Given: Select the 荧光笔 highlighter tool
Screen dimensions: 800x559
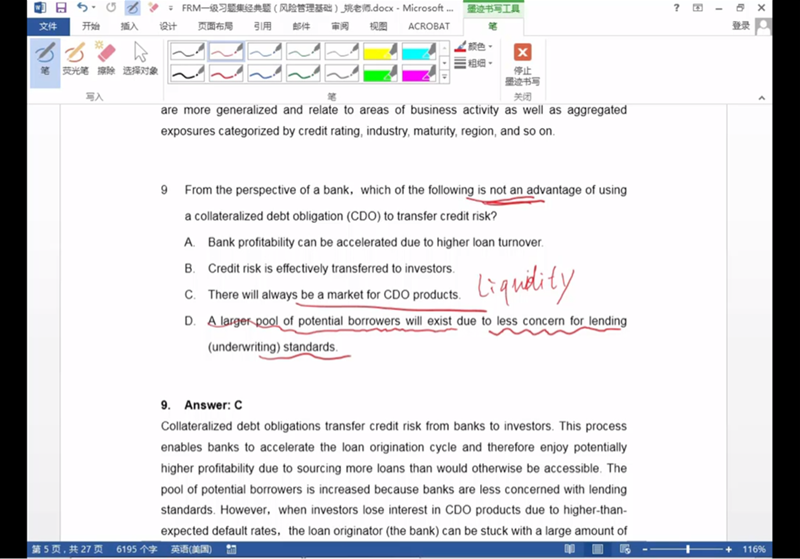Looking at the screenshot, I should [x=75, y=59].
